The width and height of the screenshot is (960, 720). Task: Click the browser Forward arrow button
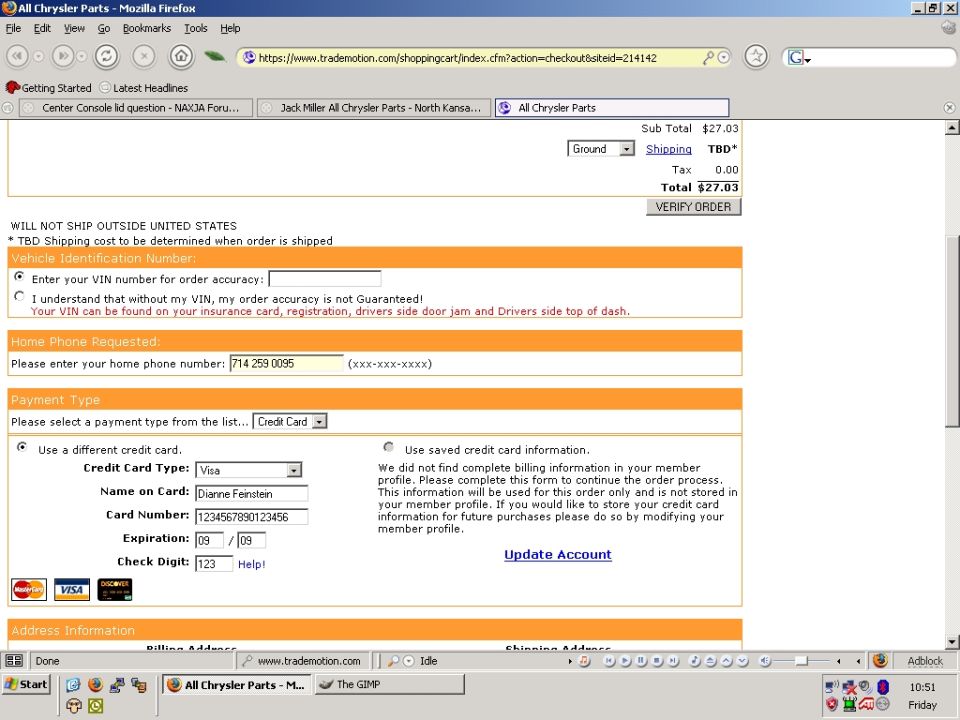(62, 57)
